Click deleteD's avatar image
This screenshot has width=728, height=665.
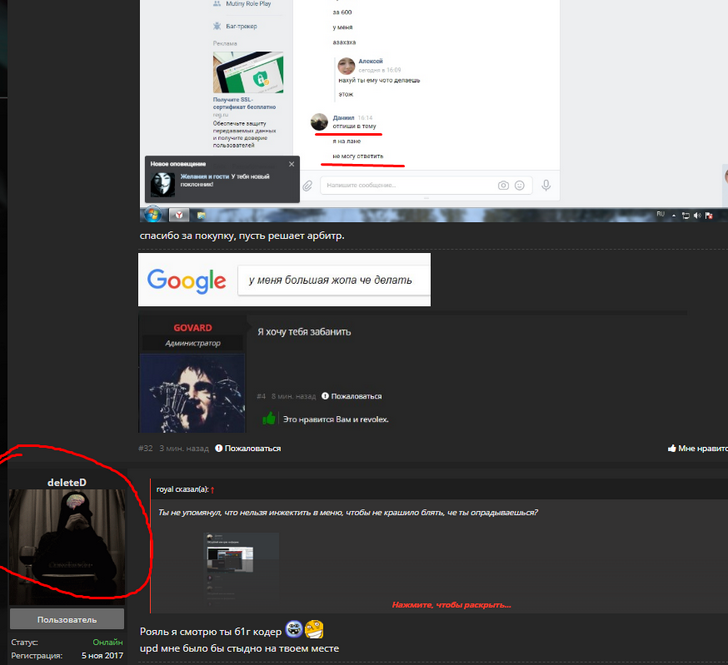[67, 547]
